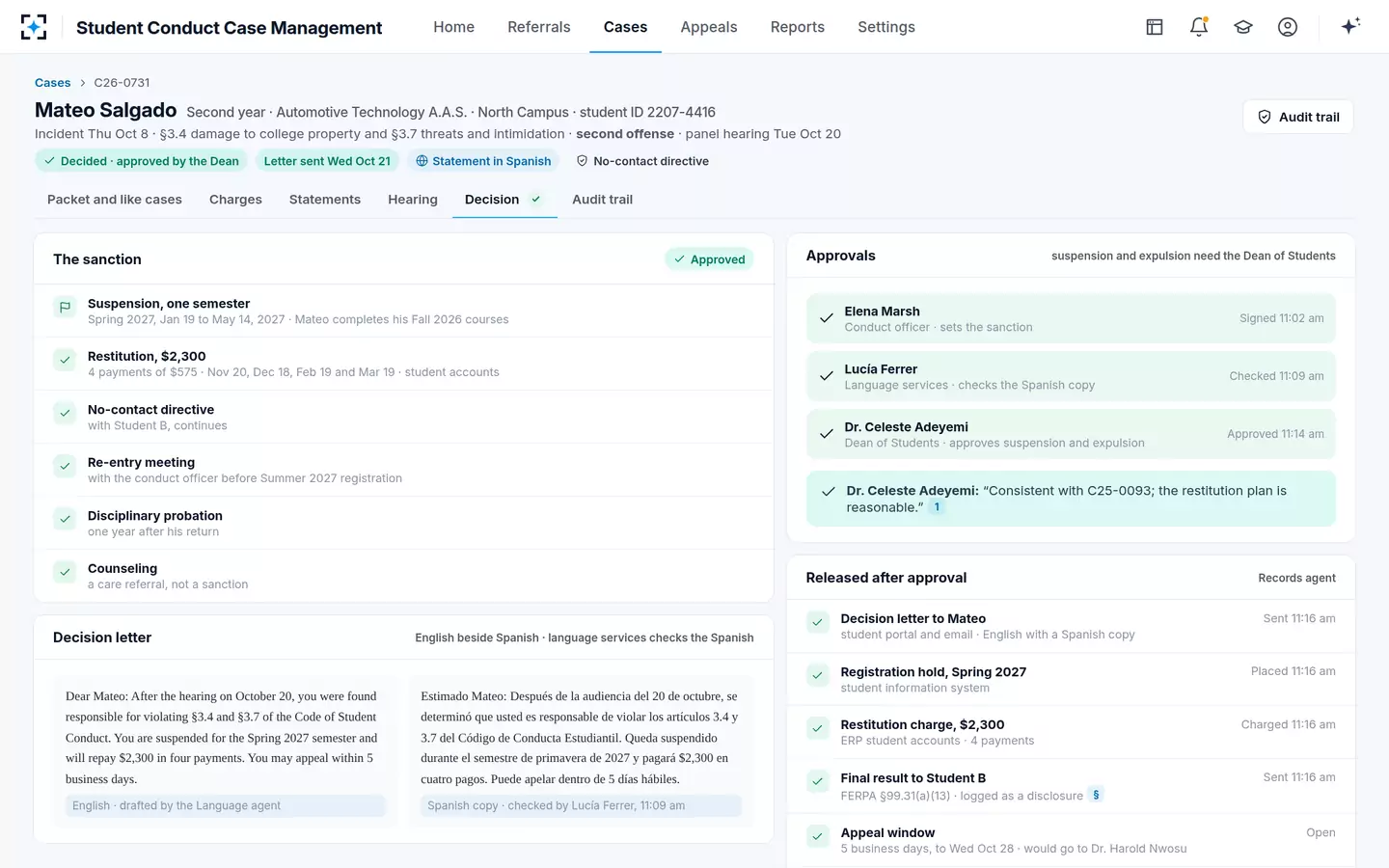1389x868 pixels.
Task: Open the Packet and like cases tab
Action: 115,200
